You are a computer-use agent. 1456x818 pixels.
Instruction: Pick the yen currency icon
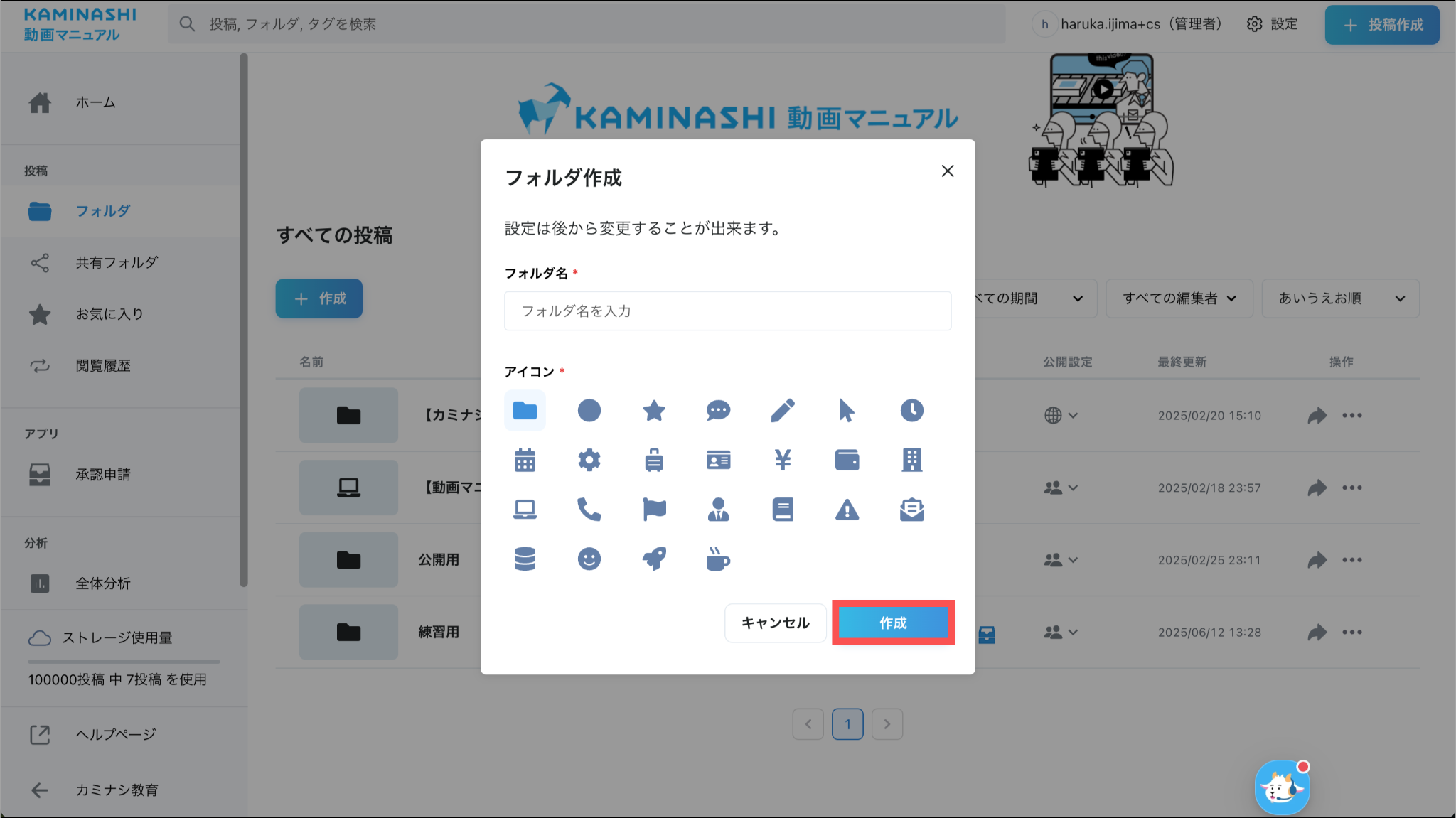click(x=783, y=460)
